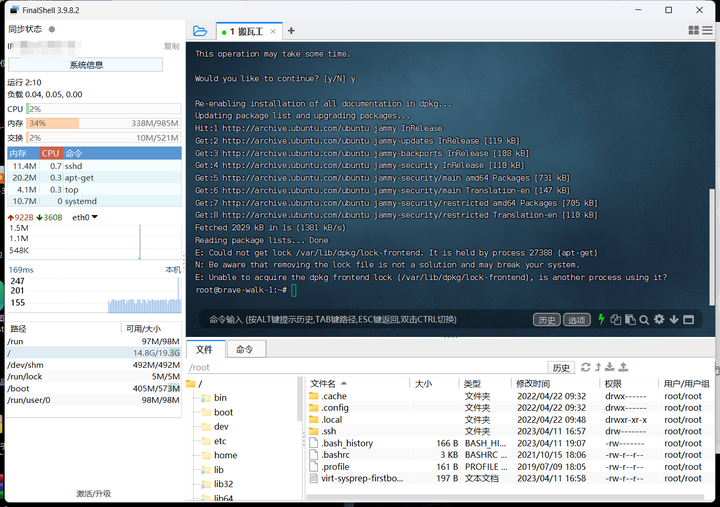Click the terminal search magnifier icon

click(x=644, y=320)
